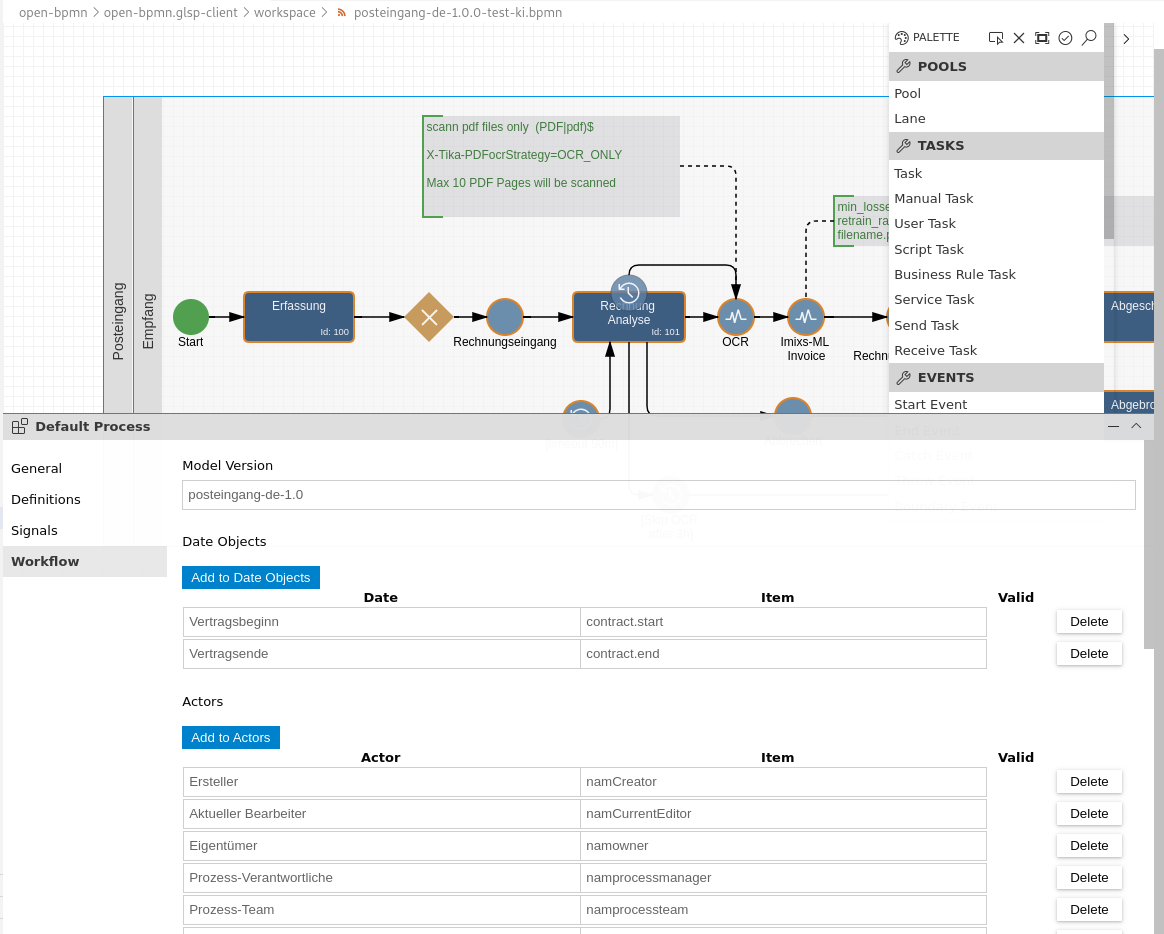This screenshot has width=1164, height=934.
Task: Collapse the Default Process panel
Action: point(1113,426)
